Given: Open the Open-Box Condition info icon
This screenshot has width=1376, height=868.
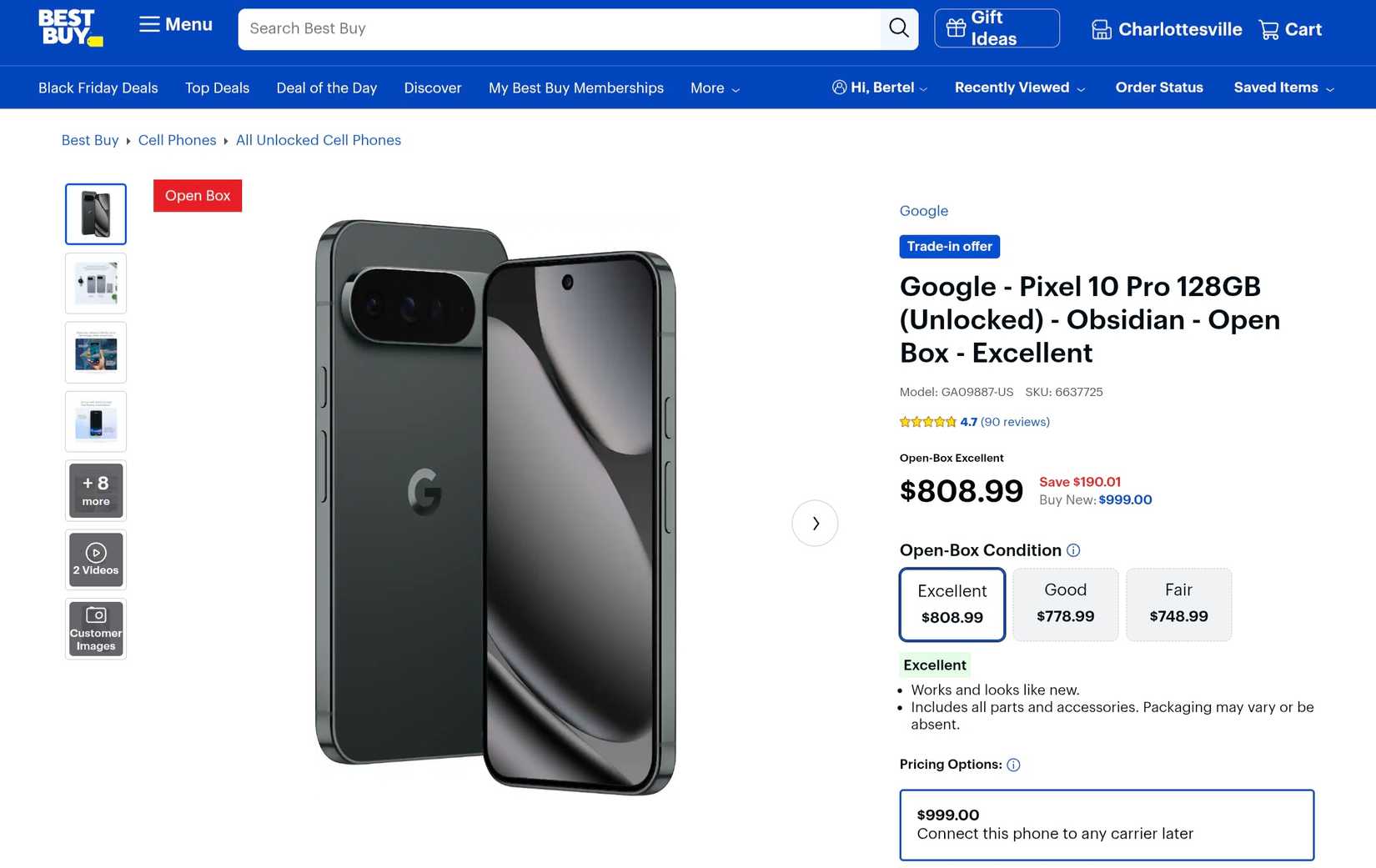Looking at the screenshot, I should 1074,550.
